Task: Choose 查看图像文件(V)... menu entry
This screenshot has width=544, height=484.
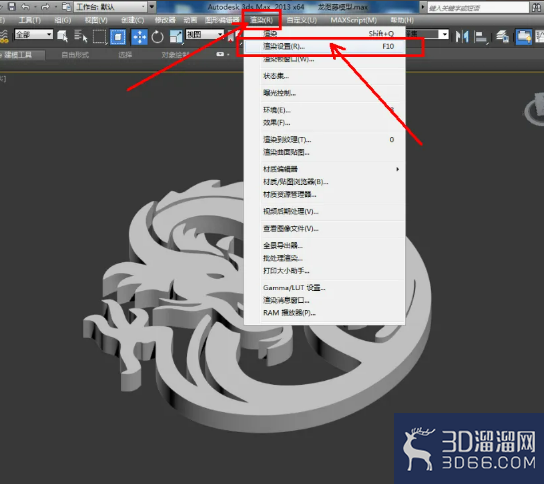Action: [x=325, y=228]
